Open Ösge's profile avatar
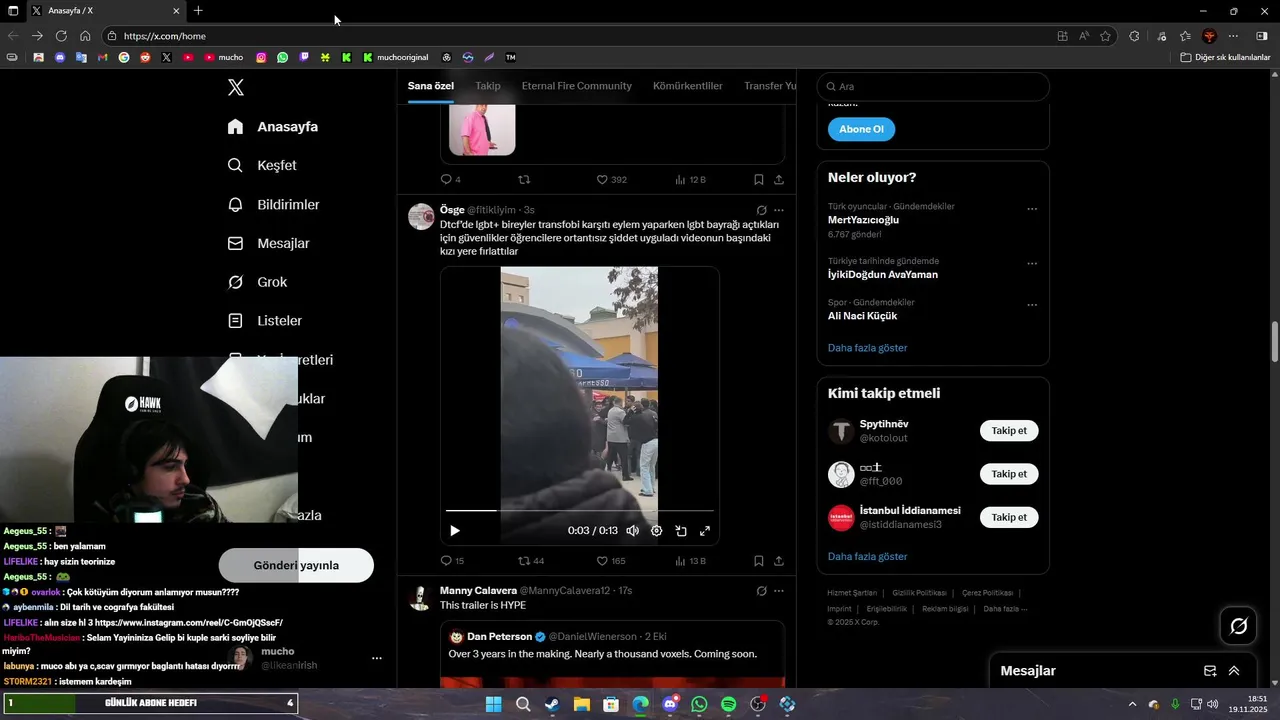 (x=421, y=217)
